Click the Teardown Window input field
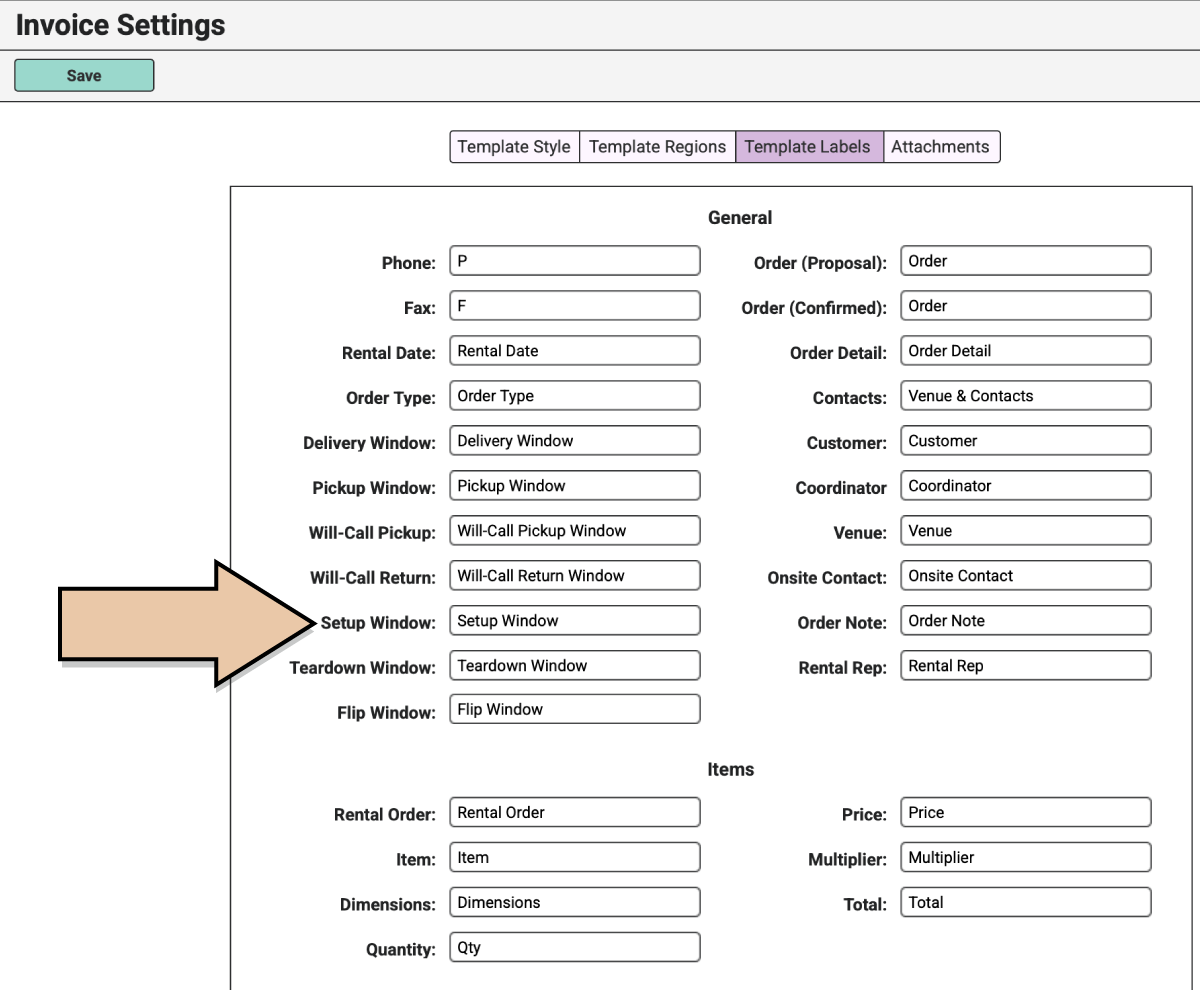The width and height of the screenshot is (1200, 990). 575,666
